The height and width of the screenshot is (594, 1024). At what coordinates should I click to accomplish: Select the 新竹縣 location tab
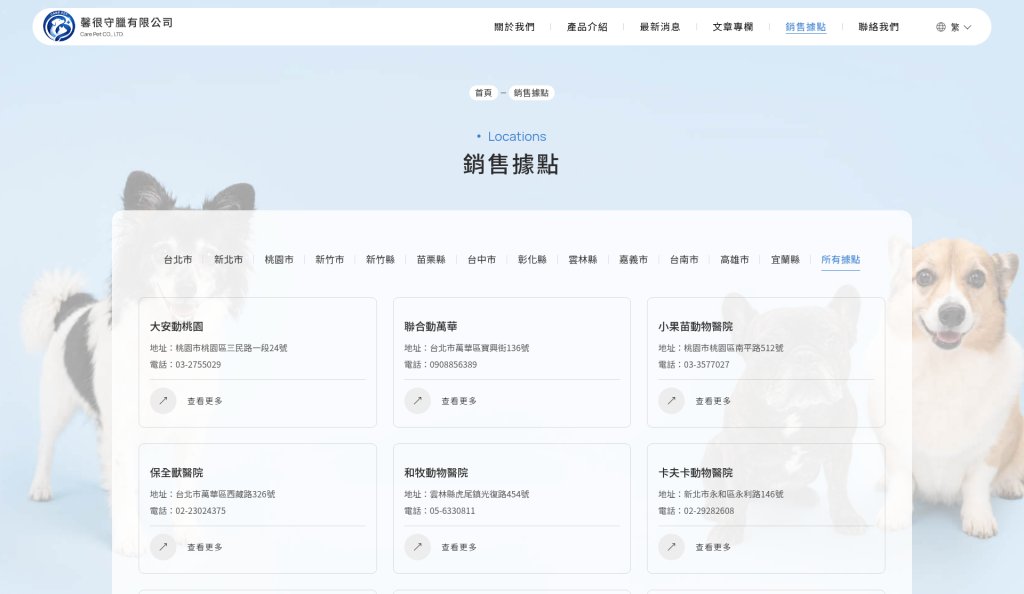380,259
